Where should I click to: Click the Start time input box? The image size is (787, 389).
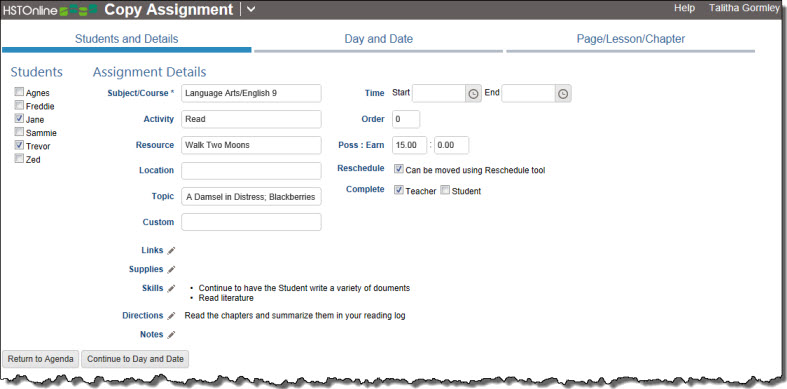(x=439, y=94)
